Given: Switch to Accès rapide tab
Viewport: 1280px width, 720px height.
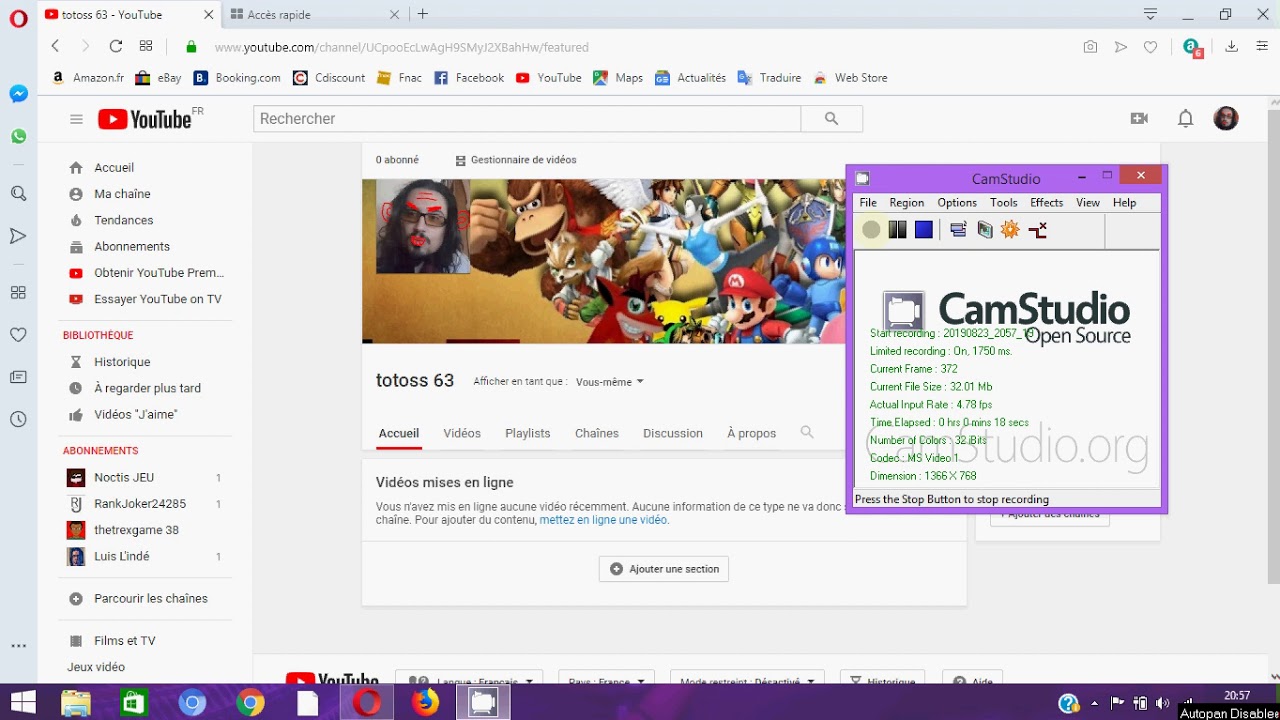Looking at the screenshot, I should pyautogui.click(x=314, y=14).
